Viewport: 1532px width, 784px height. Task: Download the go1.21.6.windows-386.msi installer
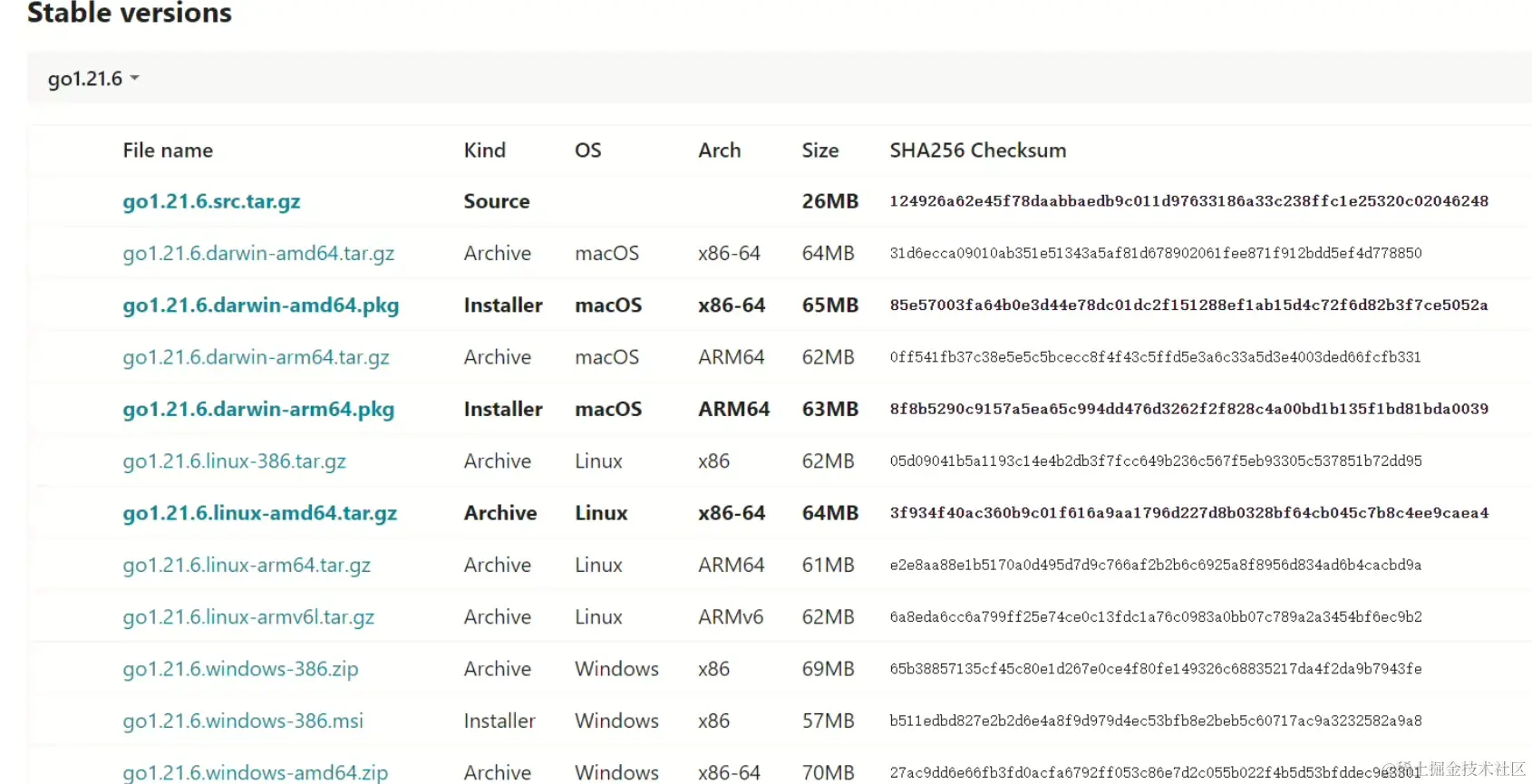coord(243,721)
